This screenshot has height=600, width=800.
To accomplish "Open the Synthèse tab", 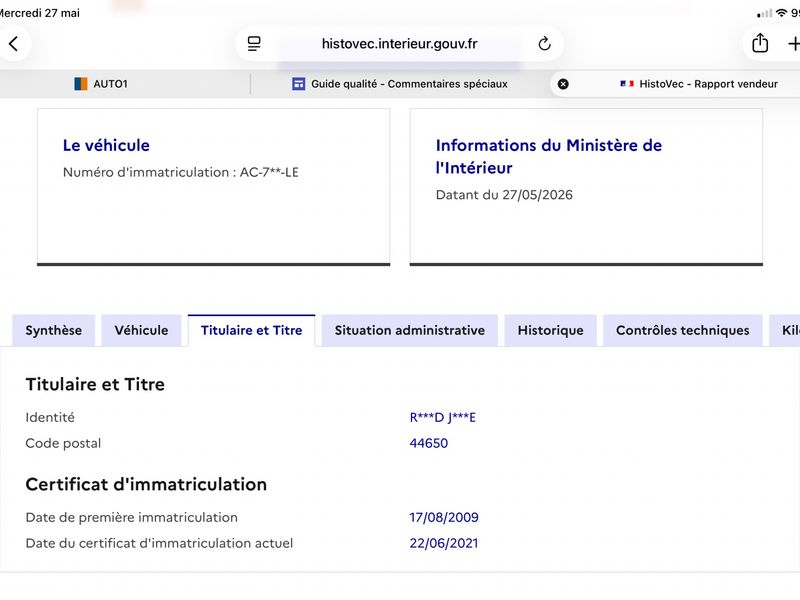I will pos(54,331).
